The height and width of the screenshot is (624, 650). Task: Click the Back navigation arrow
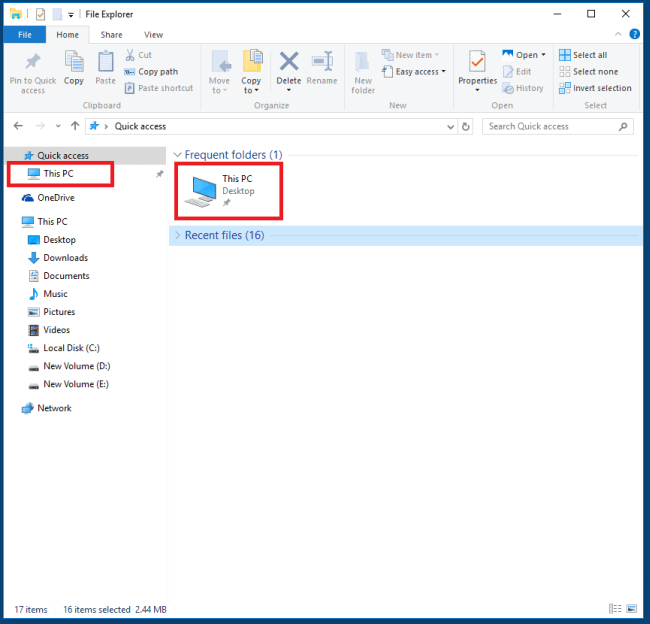pyautogui.click(x=18, y=126)
